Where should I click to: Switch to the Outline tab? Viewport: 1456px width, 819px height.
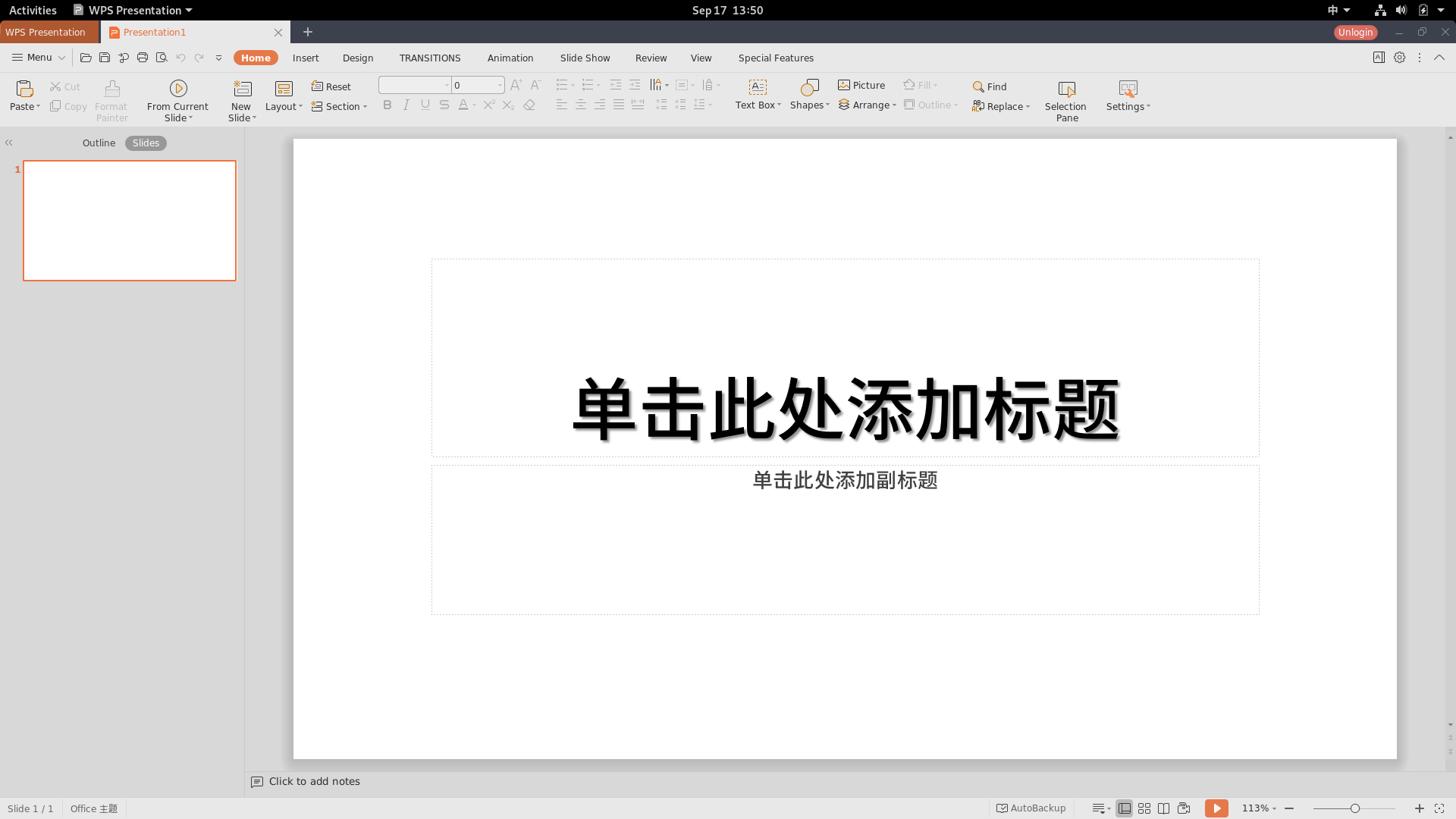pyautogui.click(x=98, y=142)
